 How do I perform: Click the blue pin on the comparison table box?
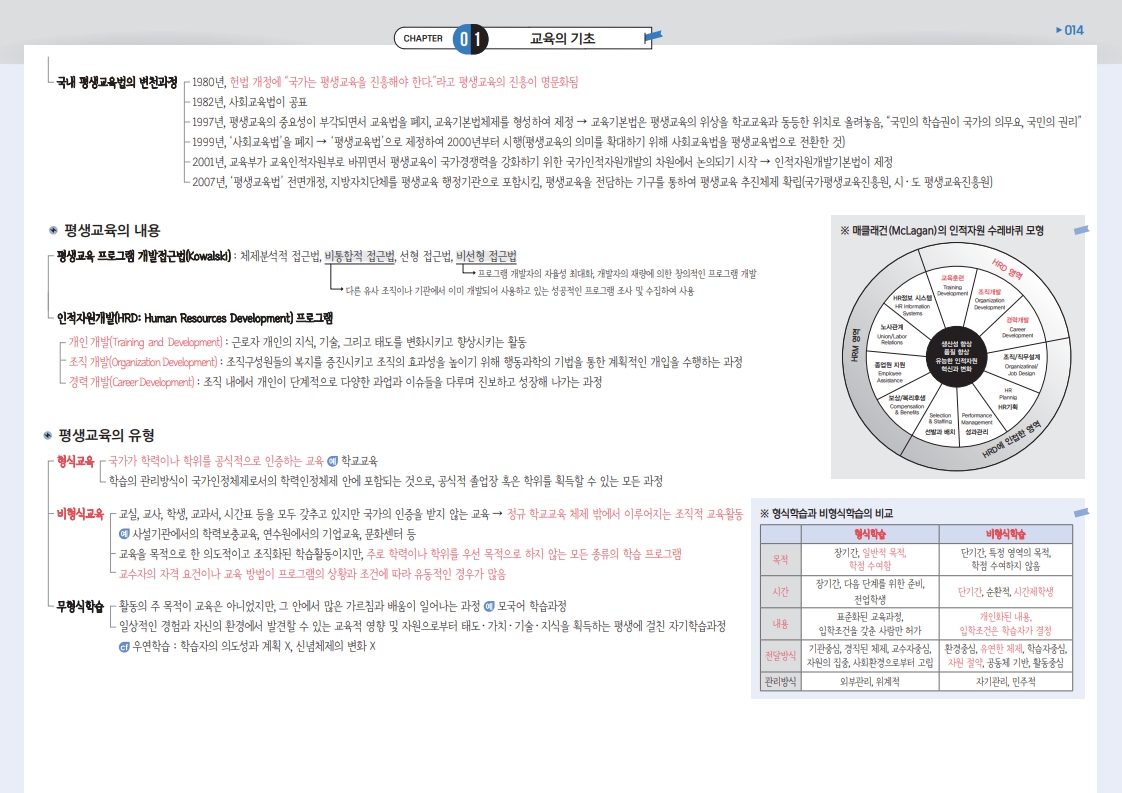[x=1082, y=512]
